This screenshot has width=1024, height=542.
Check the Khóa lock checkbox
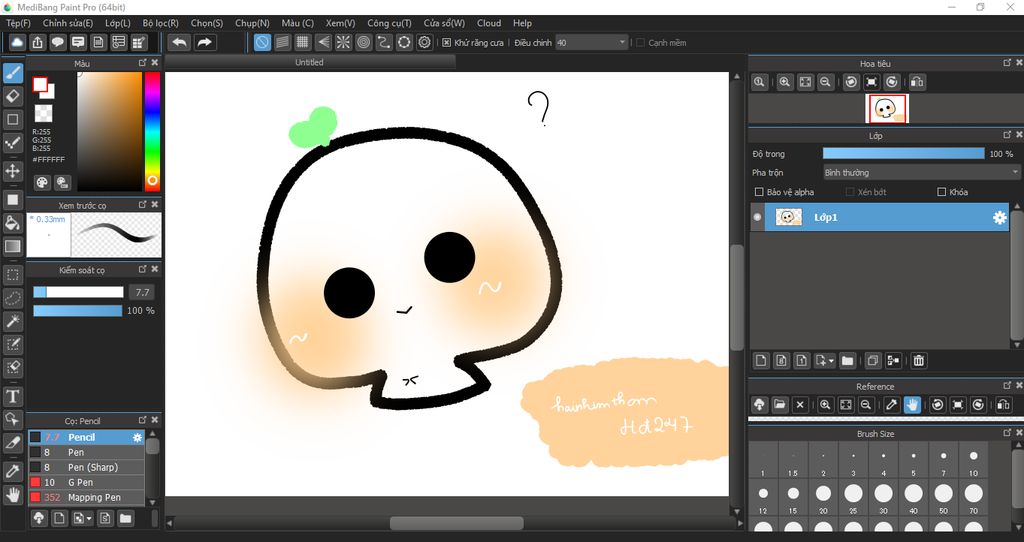pos(941,192)
